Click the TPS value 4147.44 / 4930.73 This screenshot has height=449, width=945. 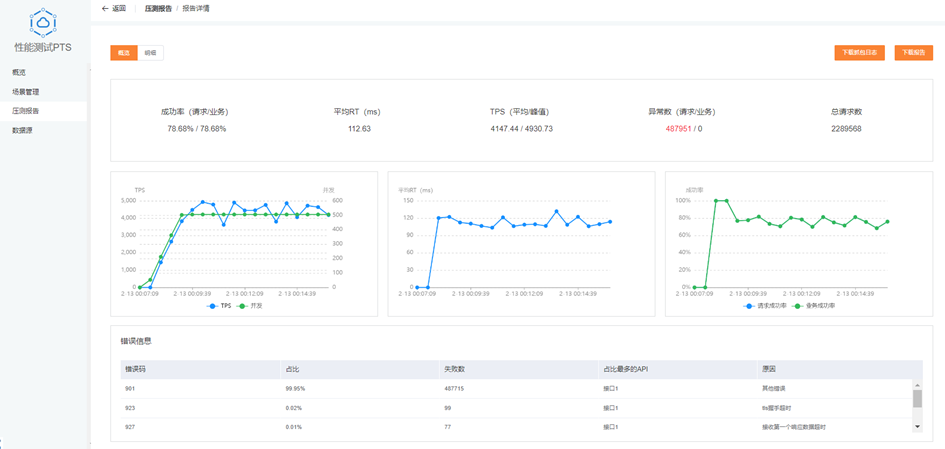pyautogui.click(x=521, y=129)
